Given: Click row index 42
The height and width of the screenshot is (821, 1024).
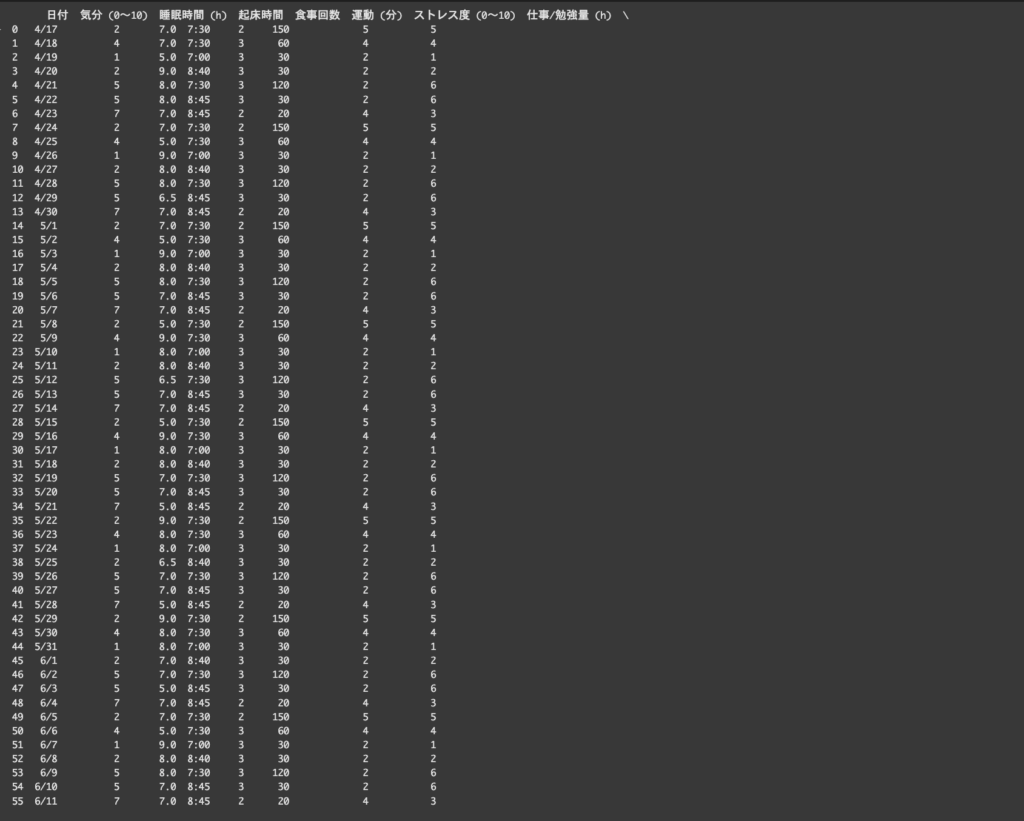Looking at the screenshot, I should pos(18,619).
